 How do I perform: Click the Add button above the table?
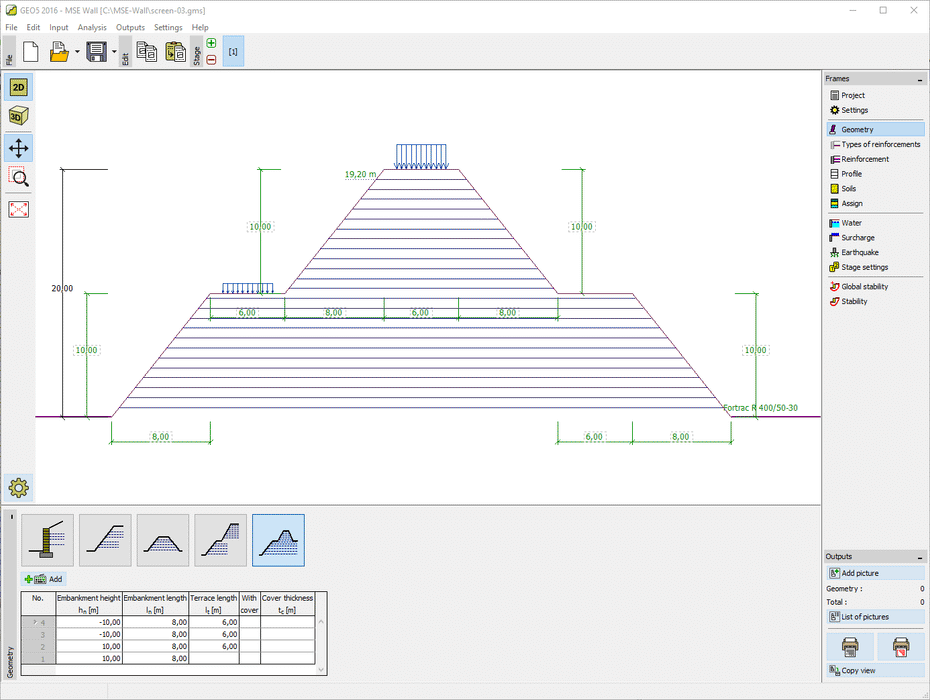(x=43, y=579)
